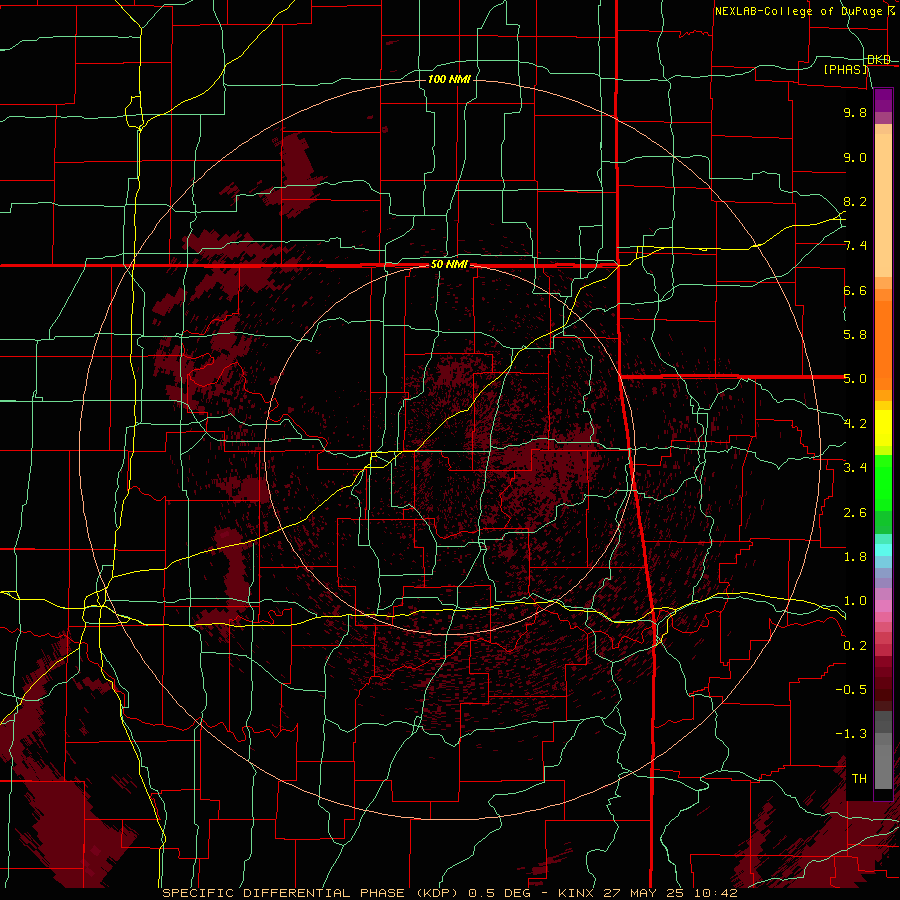Click the -1.3 value on color scale
Screen dimensions: 900x900
coord(851,734)
